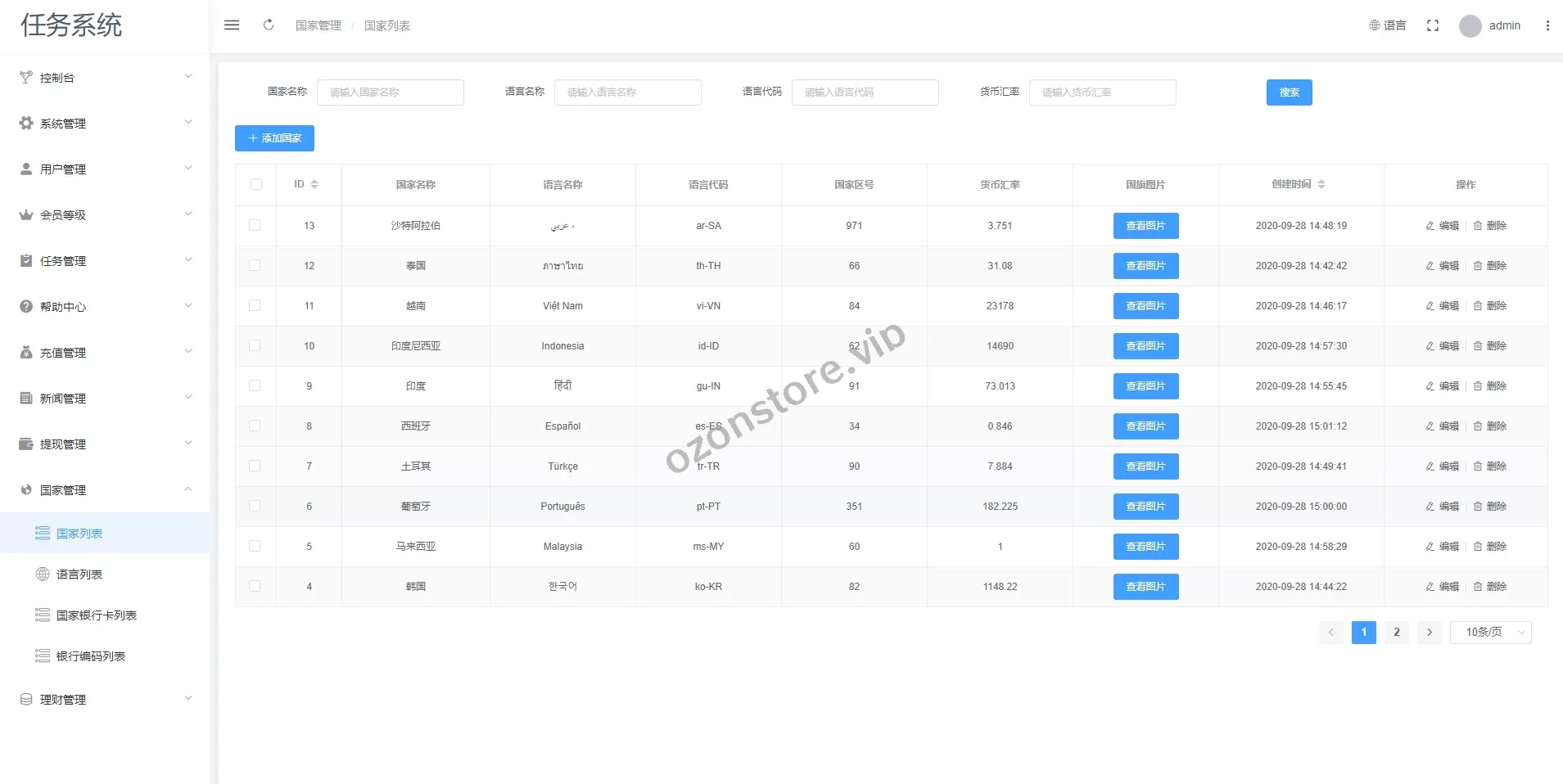
Task: Sort by 创建时间 column arrows
Action: pyautogui.click(x=1321, y=185)
